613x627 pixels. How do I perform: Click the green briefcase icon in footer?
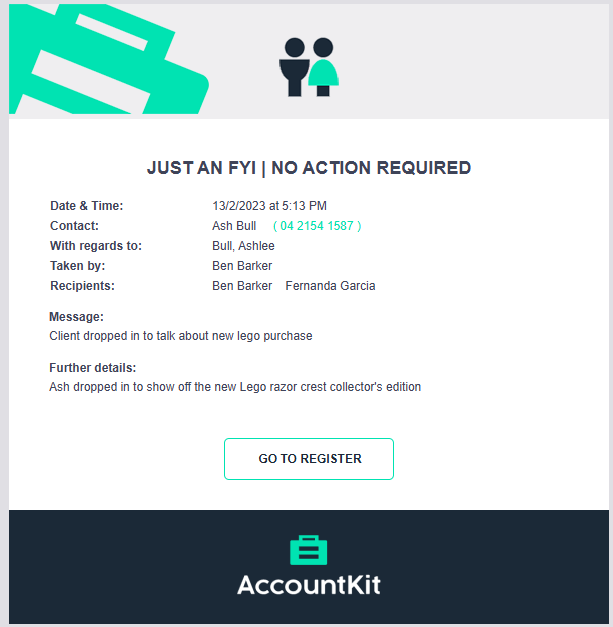point(309,550)
